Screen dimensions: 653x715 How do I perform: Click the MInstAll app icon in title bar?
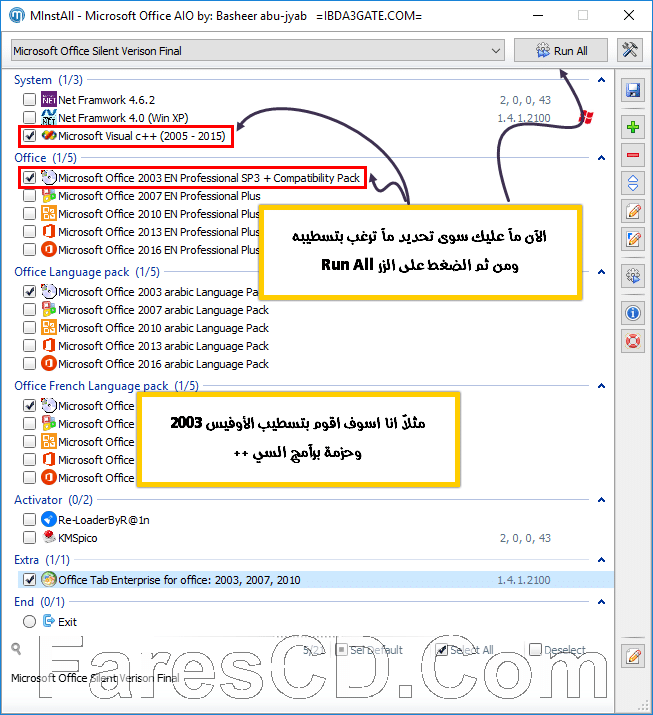(x=17, y=16)
